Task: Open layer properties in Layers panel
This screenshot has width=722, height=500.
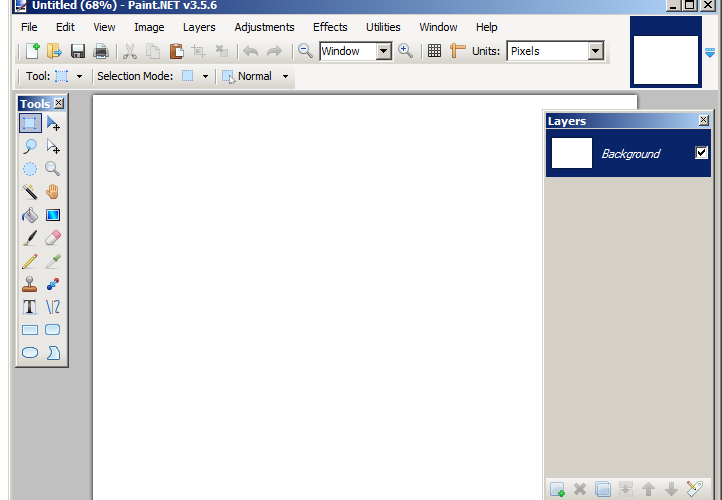Action: (694, 489)
